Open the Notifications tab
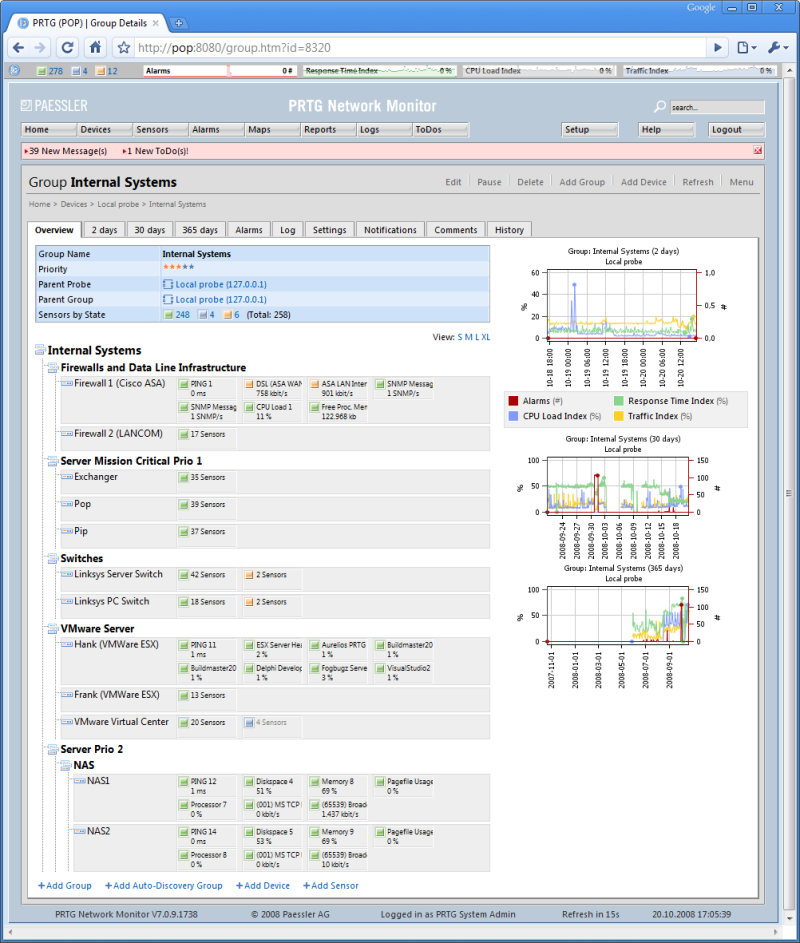Screen dimensions: 800x943 (390, 230)
